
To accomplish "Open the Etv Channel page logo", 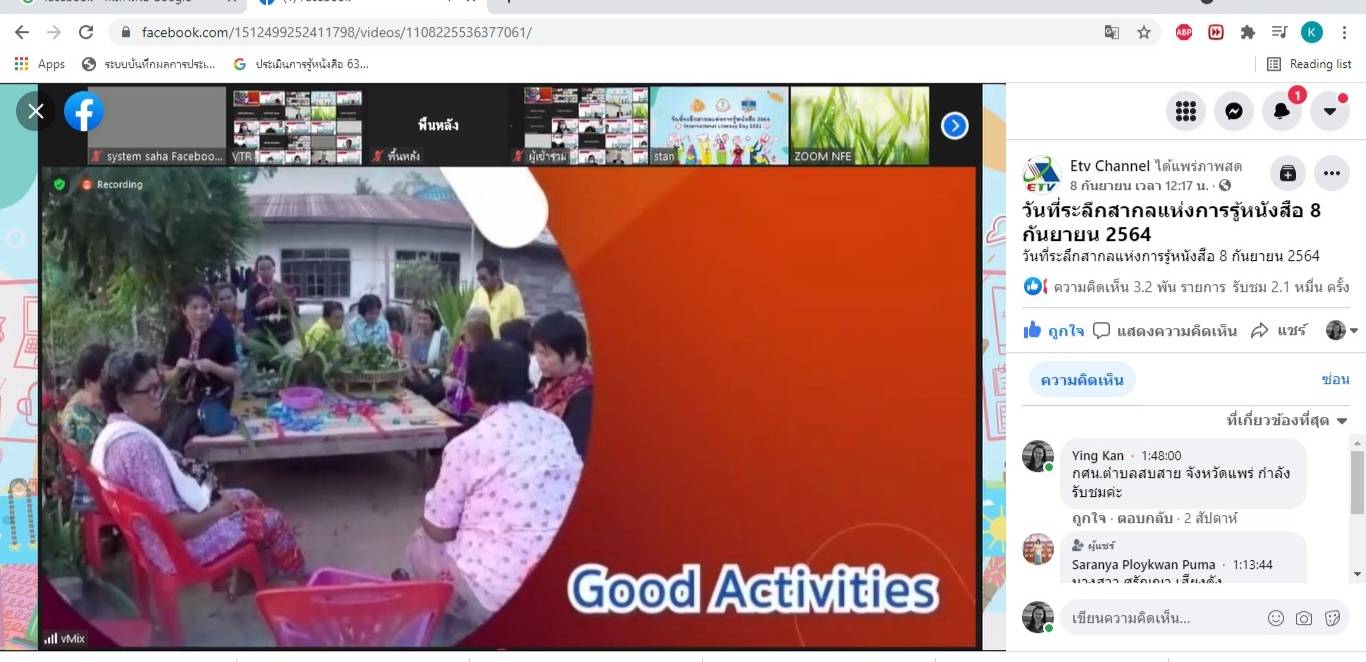I will (x=1041, y=174).
